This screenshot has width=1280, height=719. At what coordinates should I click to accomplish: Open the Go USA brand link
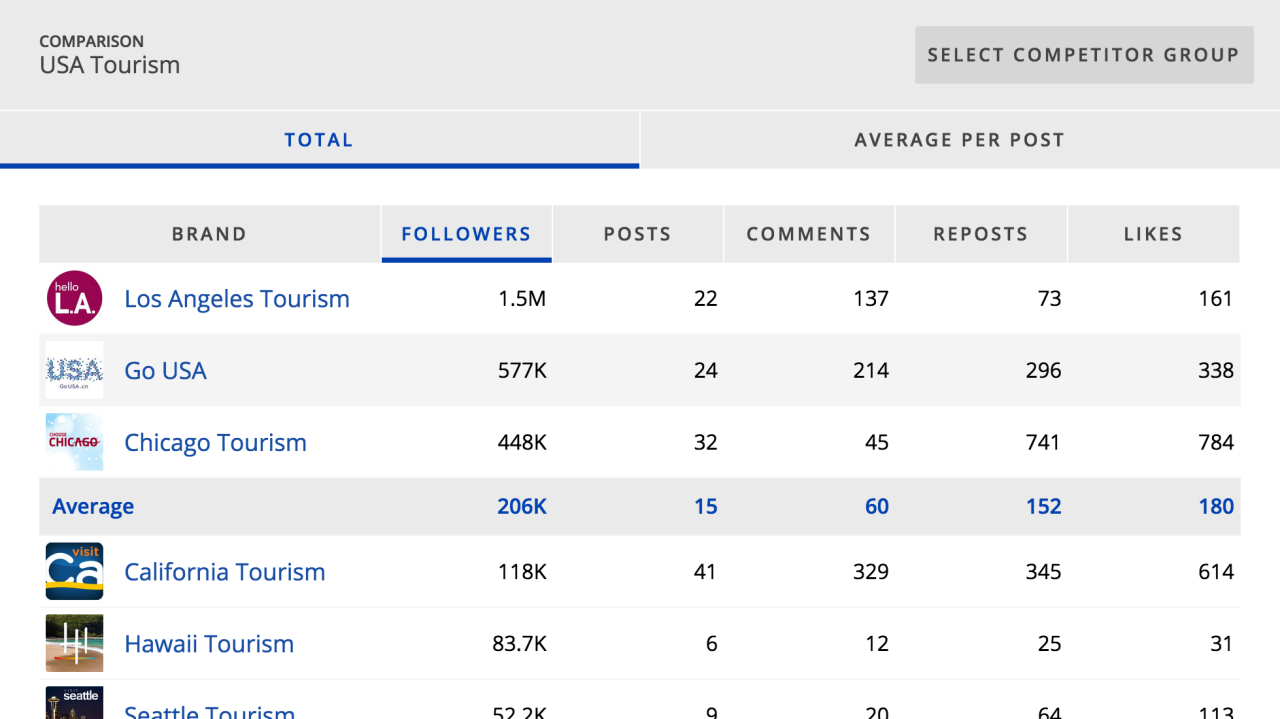[165, 371]
